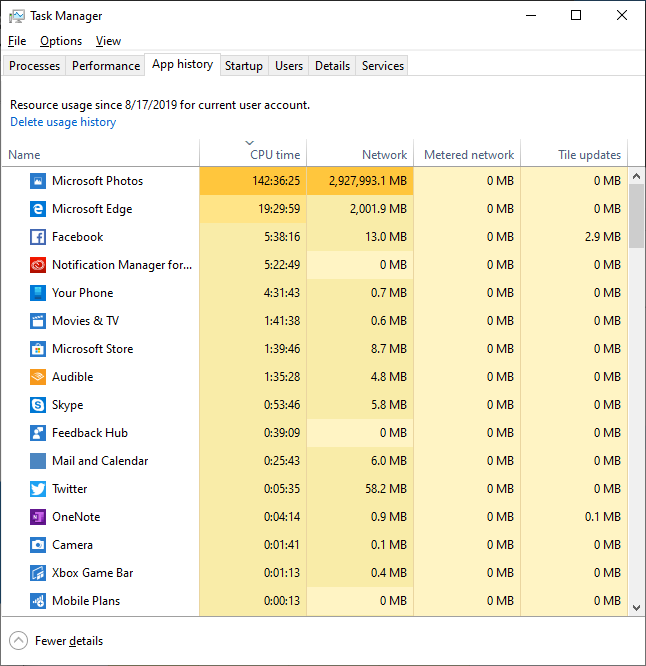This screenshot has width=646, height=666.
Task: Click Twitter's 58.2 MB network cell
Action: point(360,489)
